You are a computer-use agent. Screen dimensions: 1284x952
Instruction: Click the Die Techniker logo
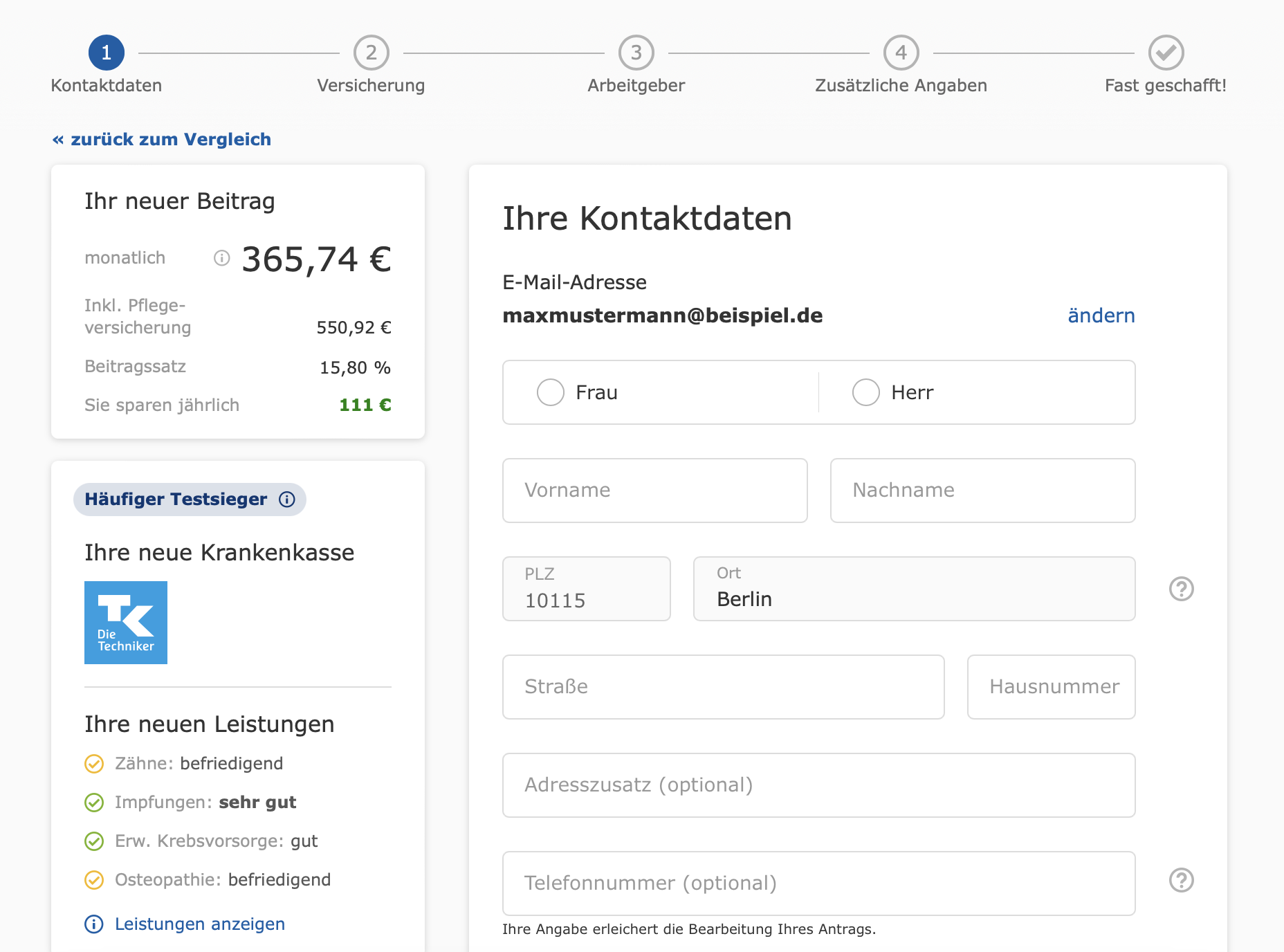pos(126,623)
